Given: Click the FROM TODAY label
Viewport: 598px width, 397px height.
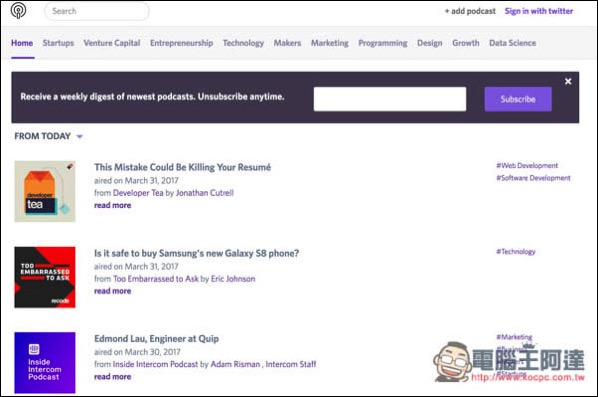Looking at the screenshot, I should [42, 136].
